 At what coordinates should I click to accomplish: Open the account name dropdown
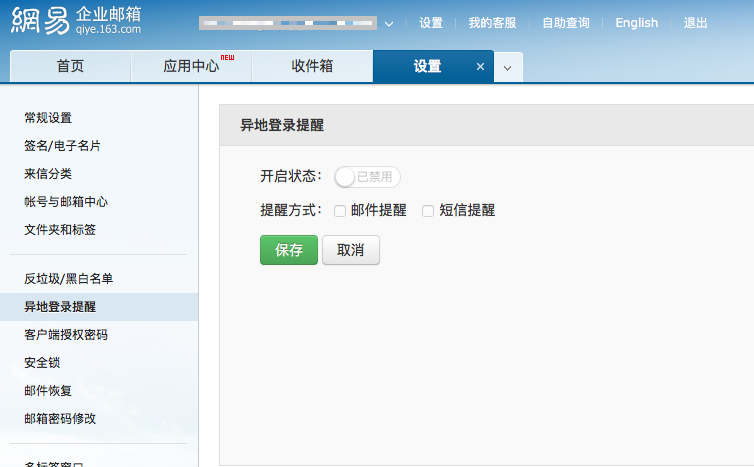388,23
